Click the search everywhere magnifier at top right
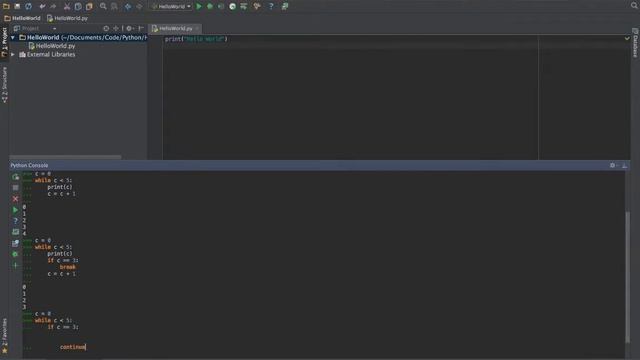 click(634, 6)
